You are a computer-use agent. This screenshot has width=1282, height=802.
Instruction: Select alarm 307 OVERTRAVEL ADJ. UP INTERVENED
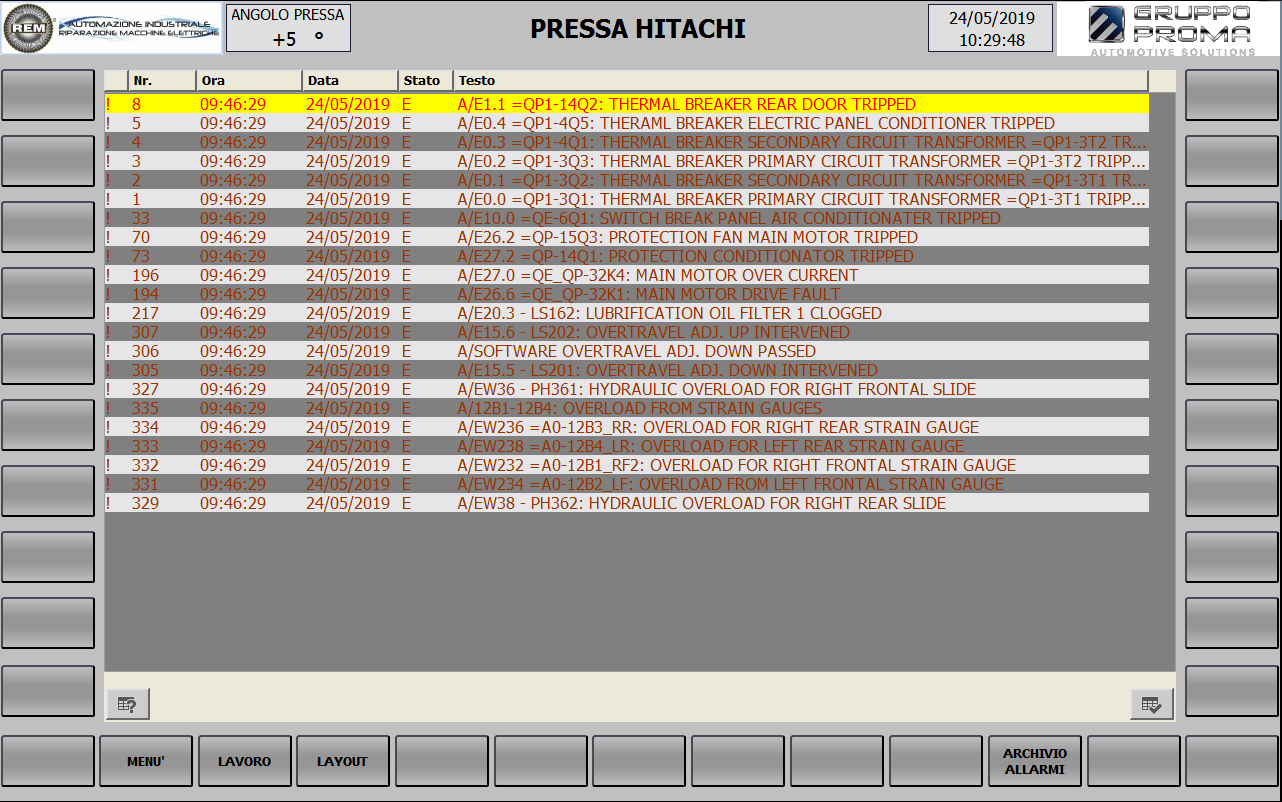click(x=626, y=332)
